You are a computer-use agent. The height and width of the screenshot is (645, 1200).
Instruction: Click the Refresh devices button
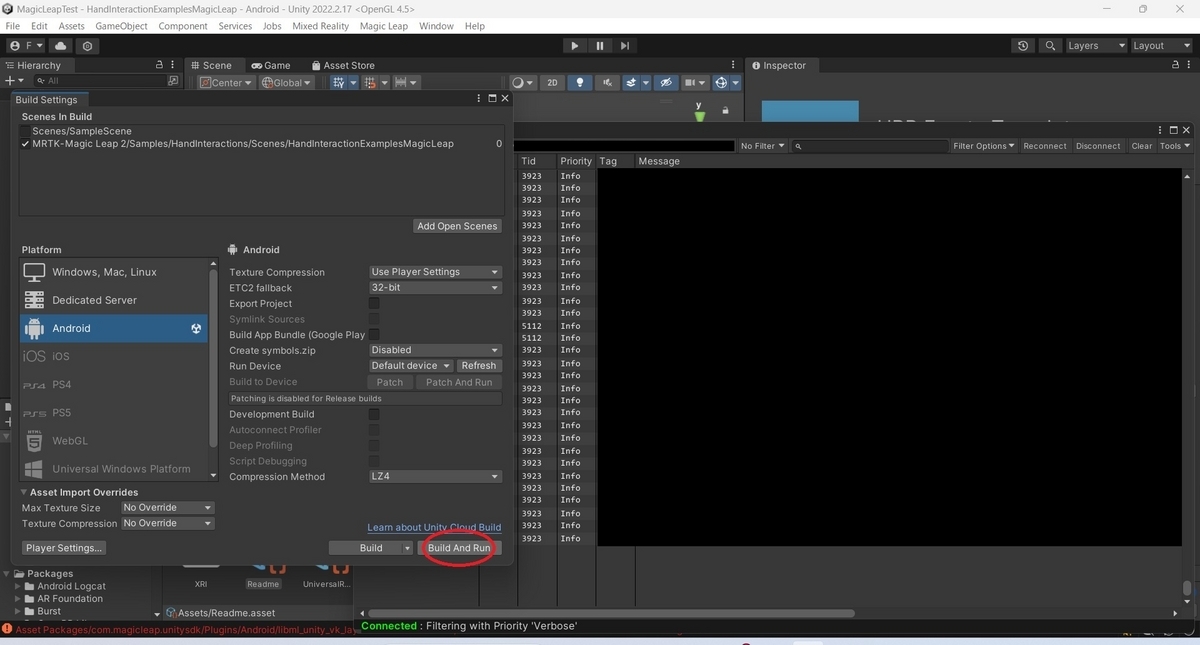[479, 366]
